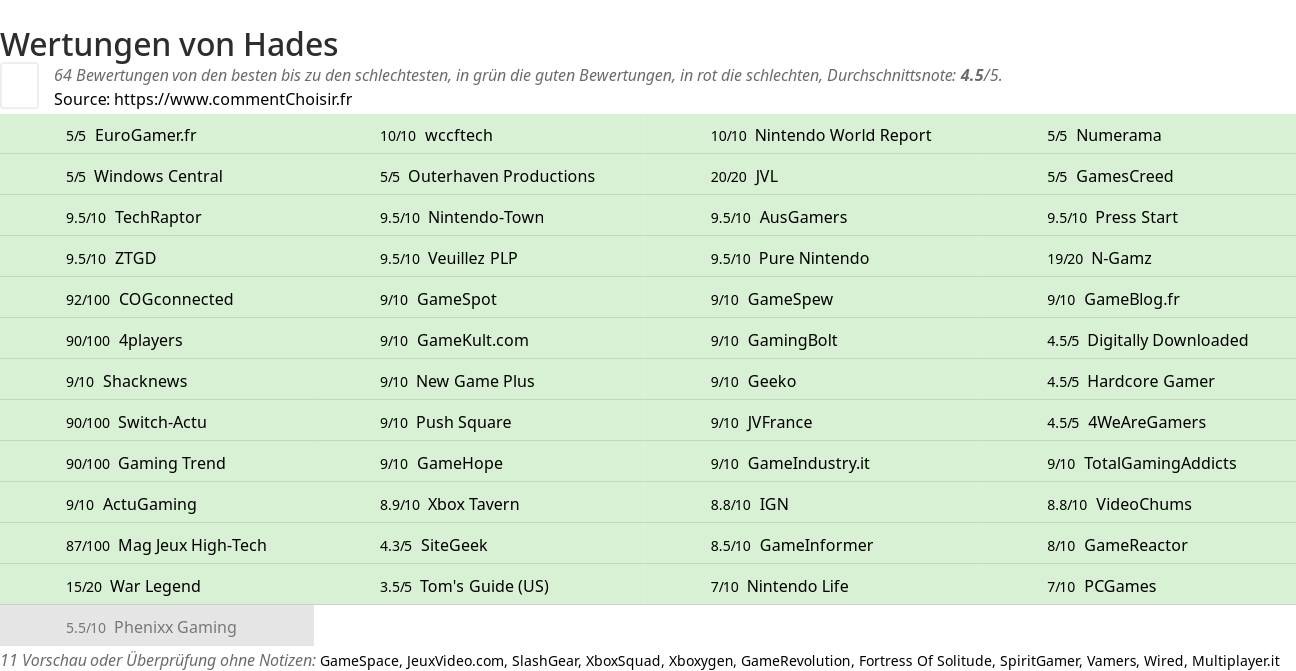
Task: Click the GameReactor 8/10 entry
Action: point(1118,545)
